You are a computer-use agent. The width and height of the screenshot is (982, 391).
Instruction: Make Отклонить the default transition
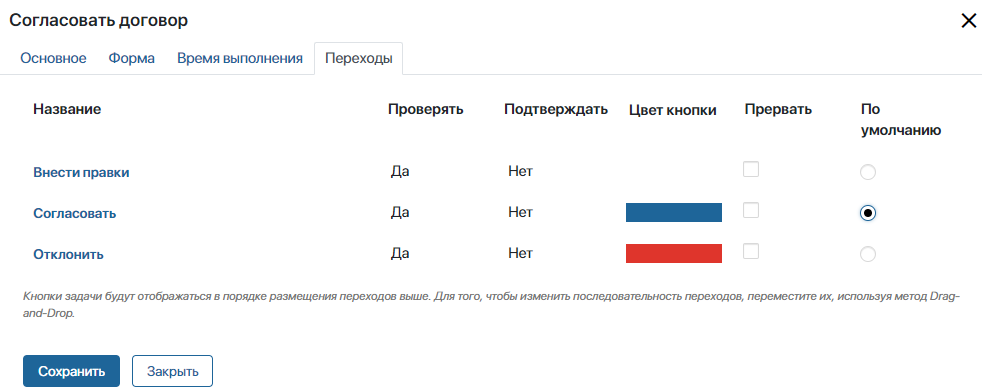tap(867, 254)
